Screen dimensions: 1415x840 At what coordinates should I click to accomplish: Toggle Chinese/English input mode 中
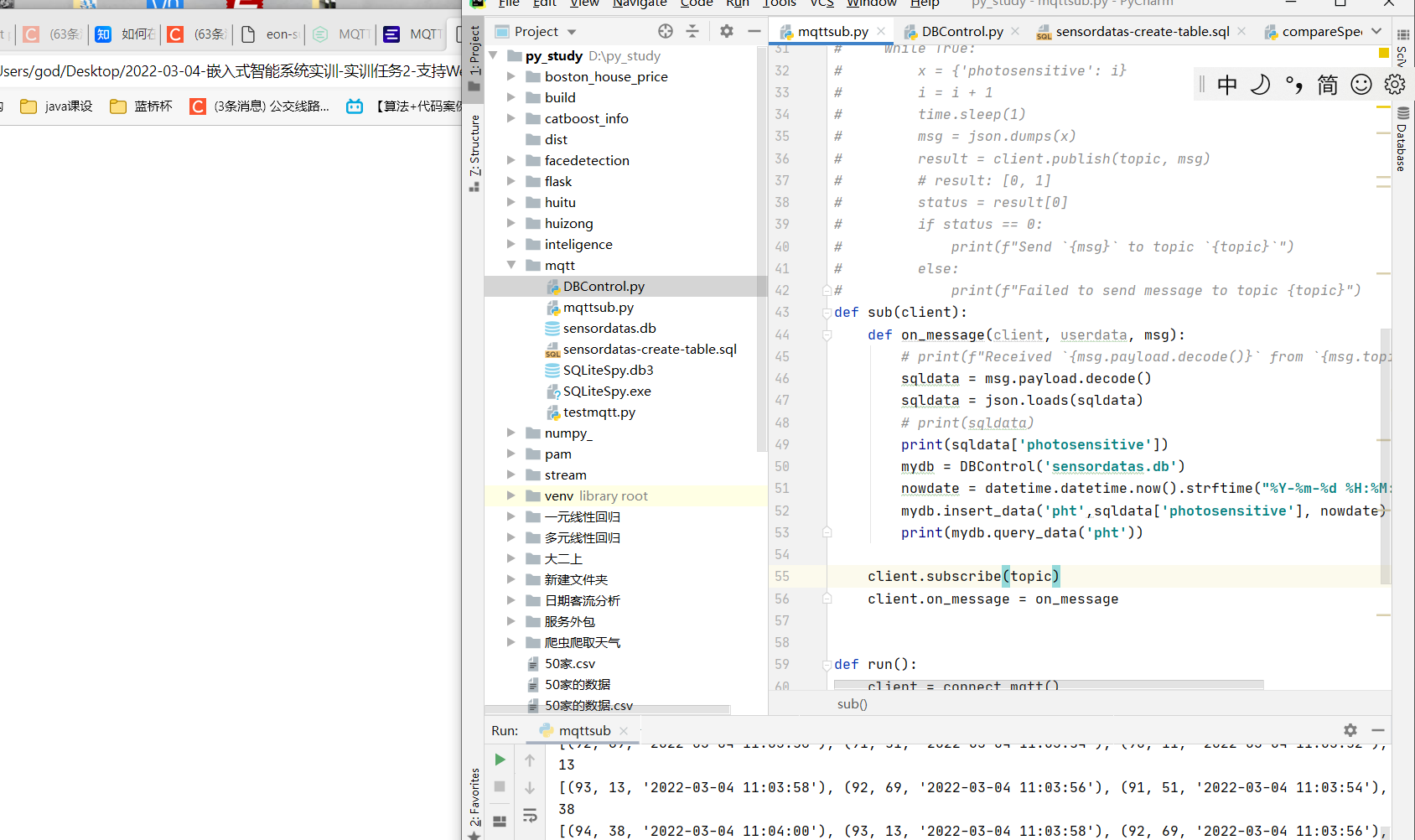click(1226, 85)
